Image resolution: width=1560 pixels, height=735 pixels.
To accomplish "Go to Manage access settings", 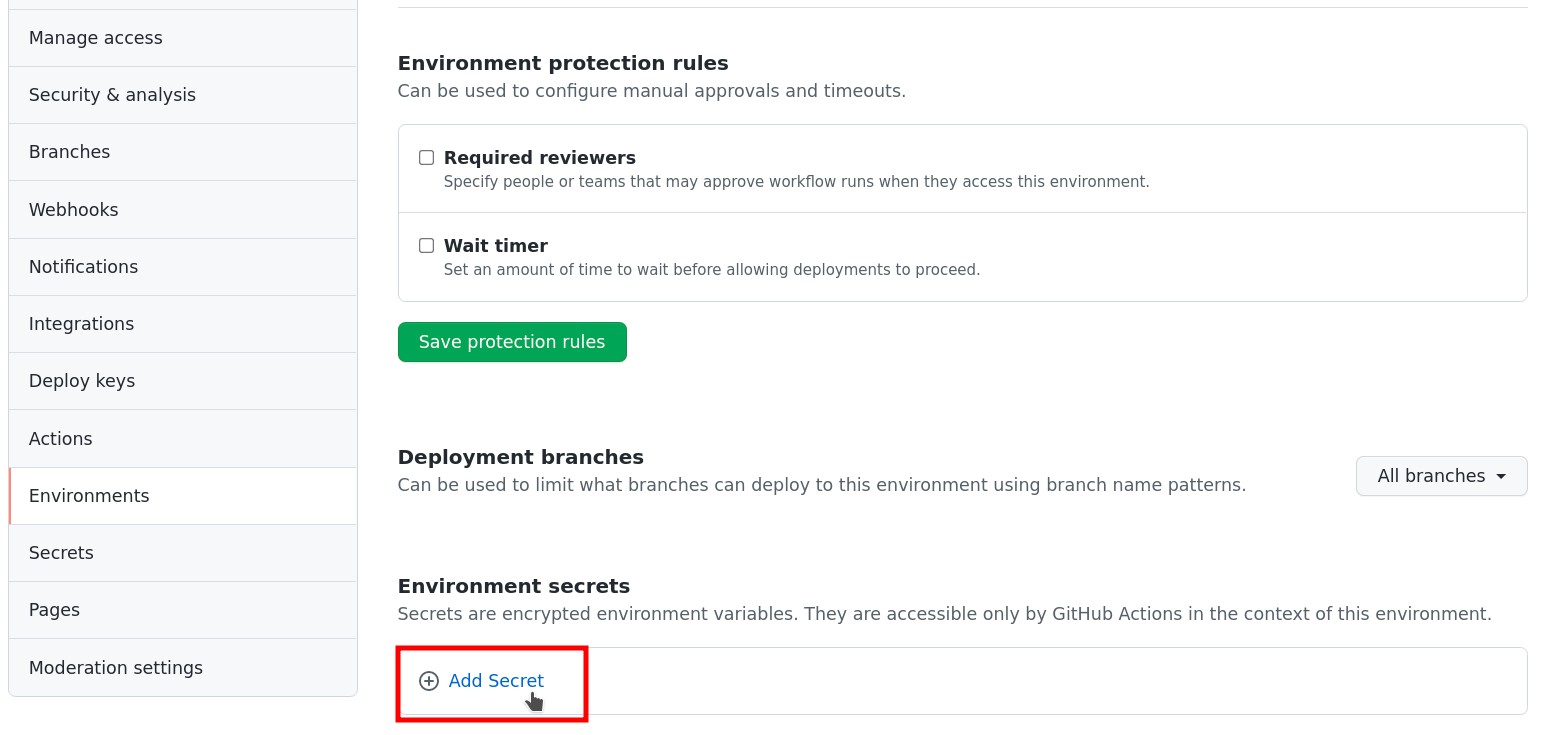I will pos(95,37).
